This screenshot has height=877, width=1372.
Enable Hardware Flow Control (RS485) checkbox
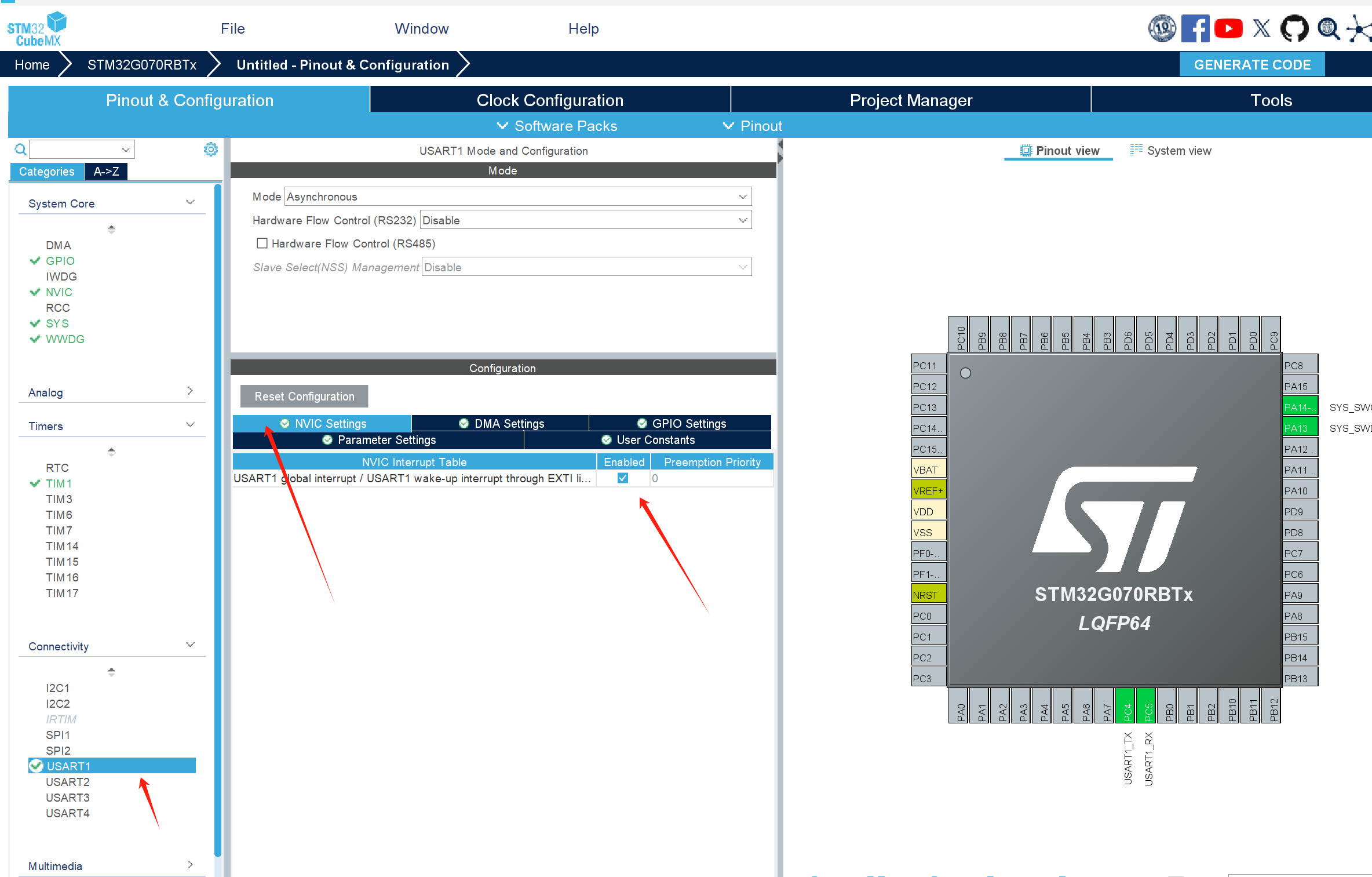click(x=262, y=243)
